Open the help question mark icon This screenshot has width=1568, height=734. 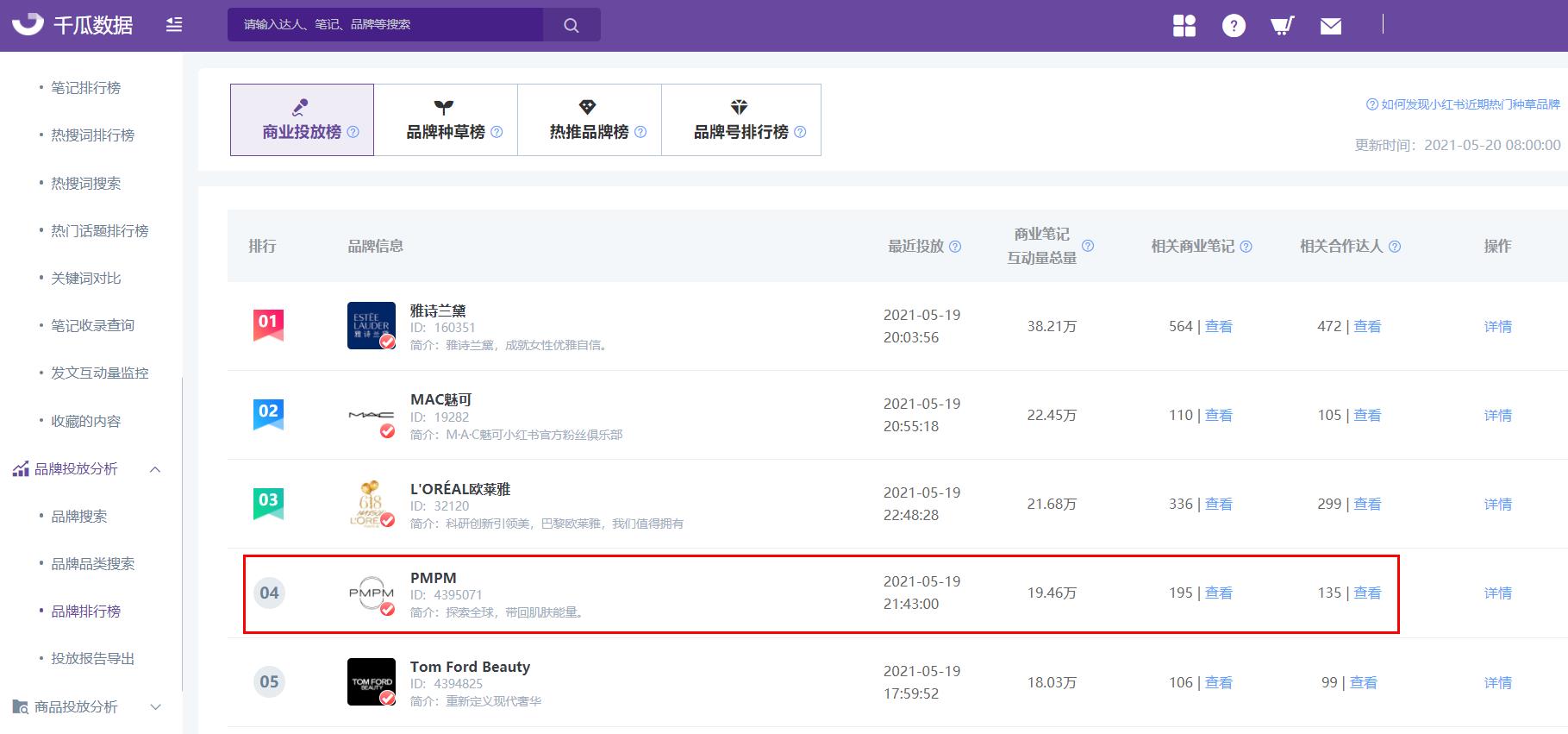[1234, 26]
